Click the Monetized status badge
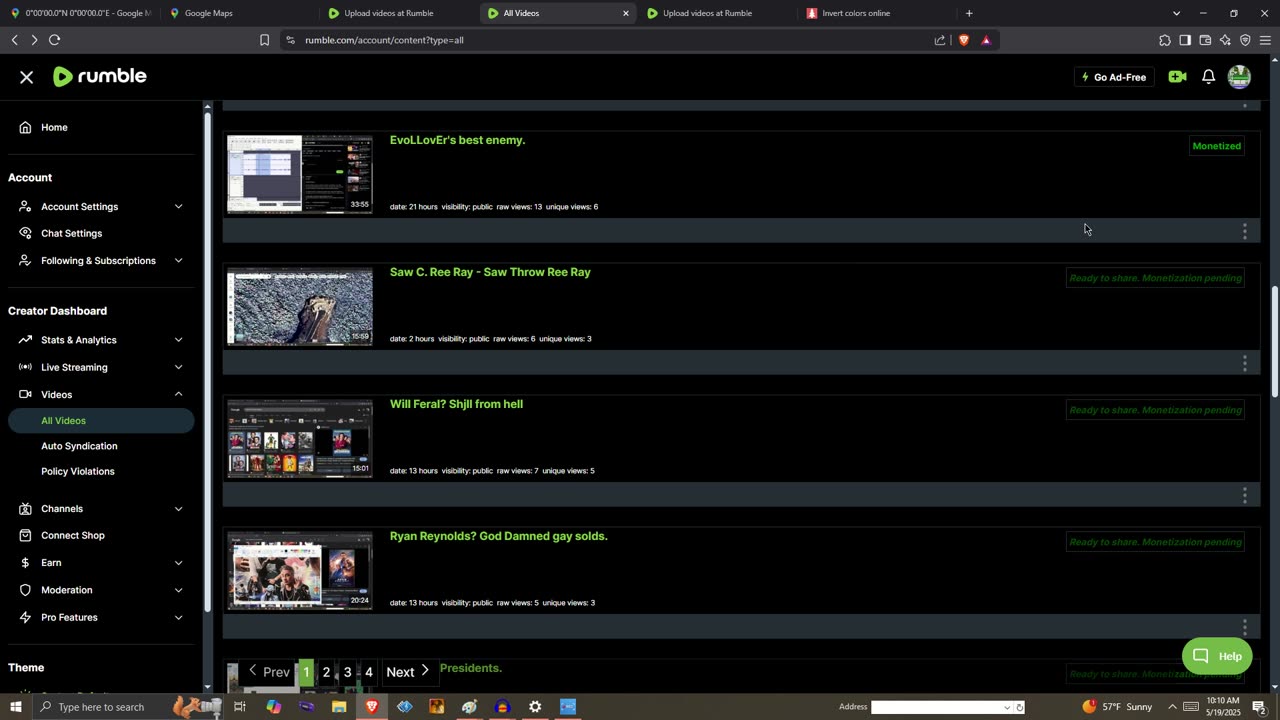 click(1216, 146)
